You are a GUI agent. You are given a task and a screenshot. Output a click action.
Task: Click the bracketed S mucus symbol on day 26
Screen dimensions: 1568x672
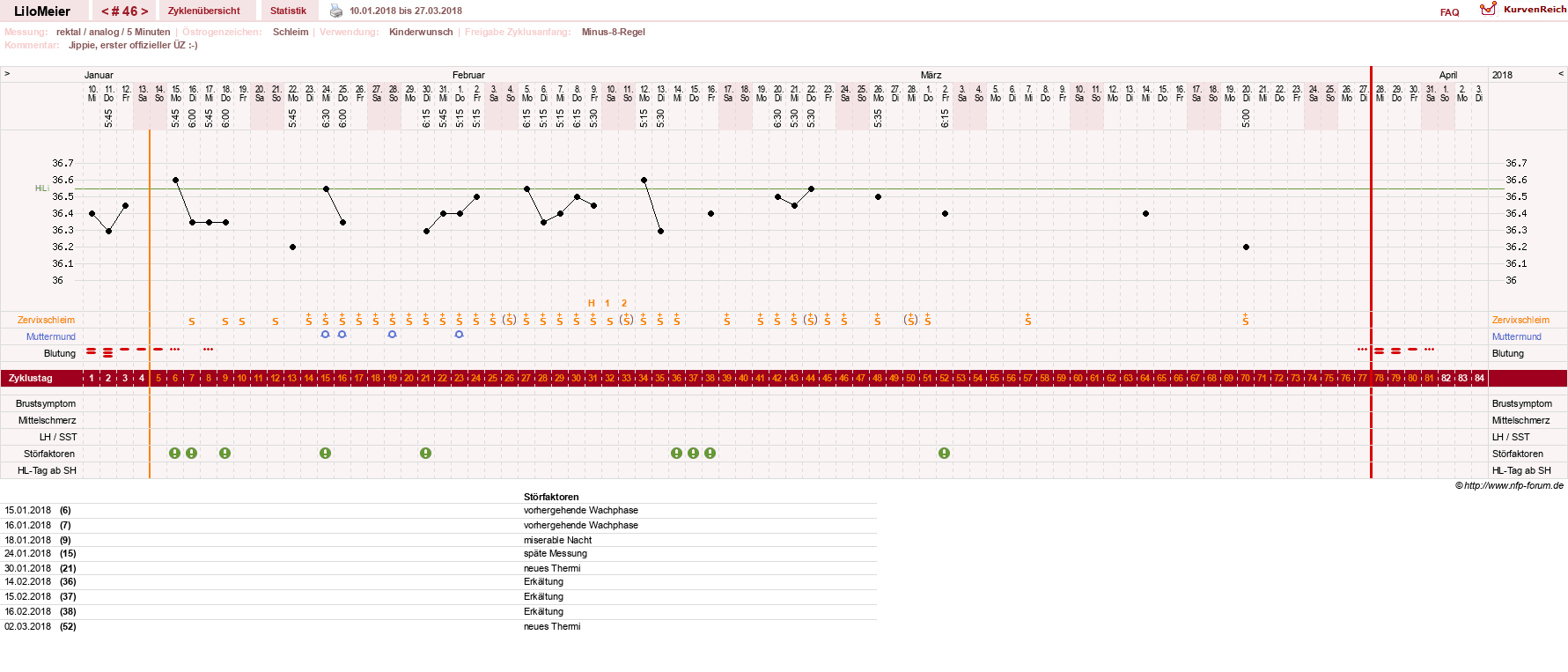point(510,320)
